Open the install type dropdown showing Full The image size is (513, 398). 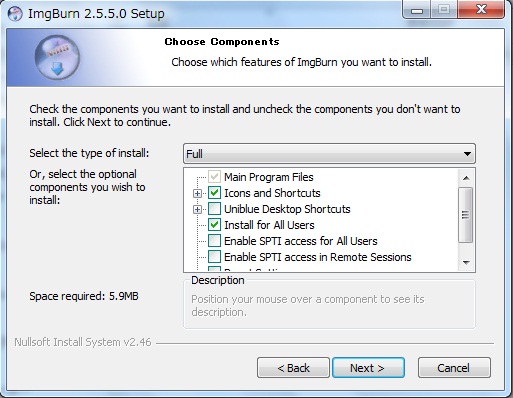(329, 154)
